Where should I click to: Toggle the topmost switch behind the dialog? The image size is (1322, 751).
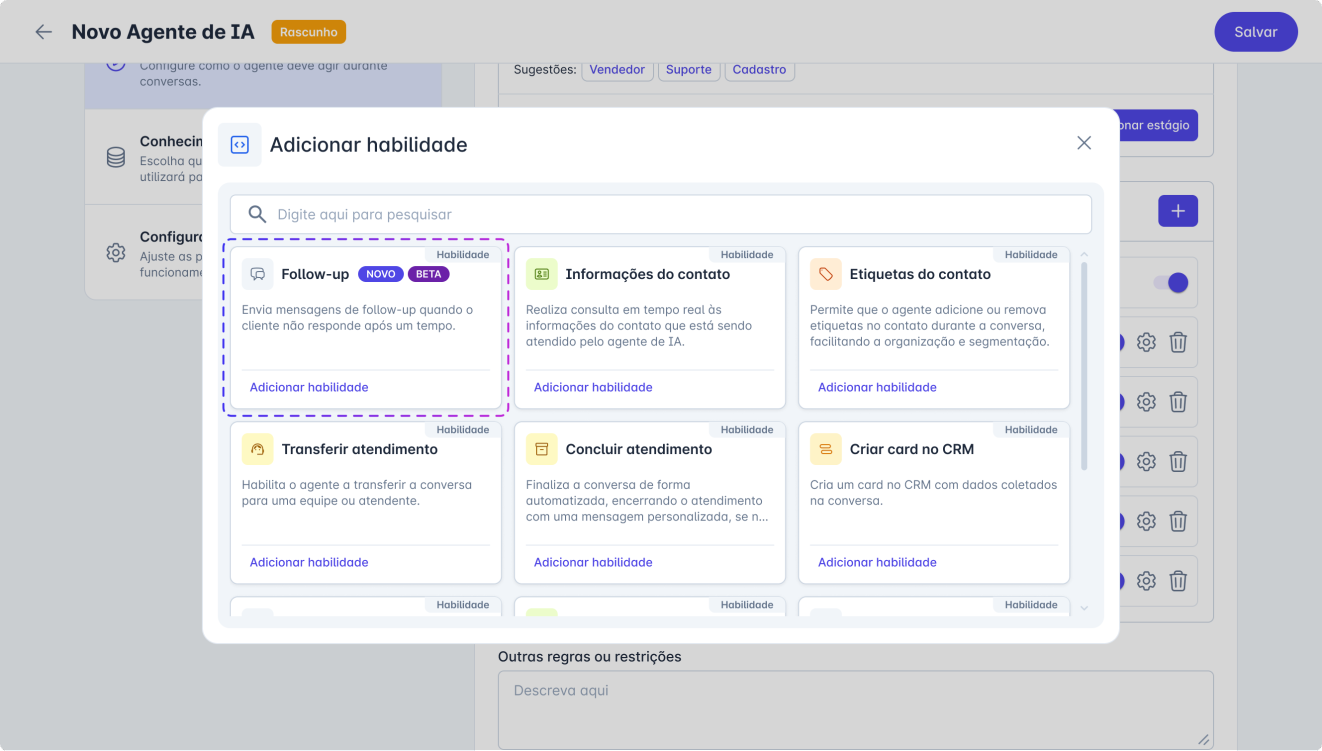point(1170,283)
